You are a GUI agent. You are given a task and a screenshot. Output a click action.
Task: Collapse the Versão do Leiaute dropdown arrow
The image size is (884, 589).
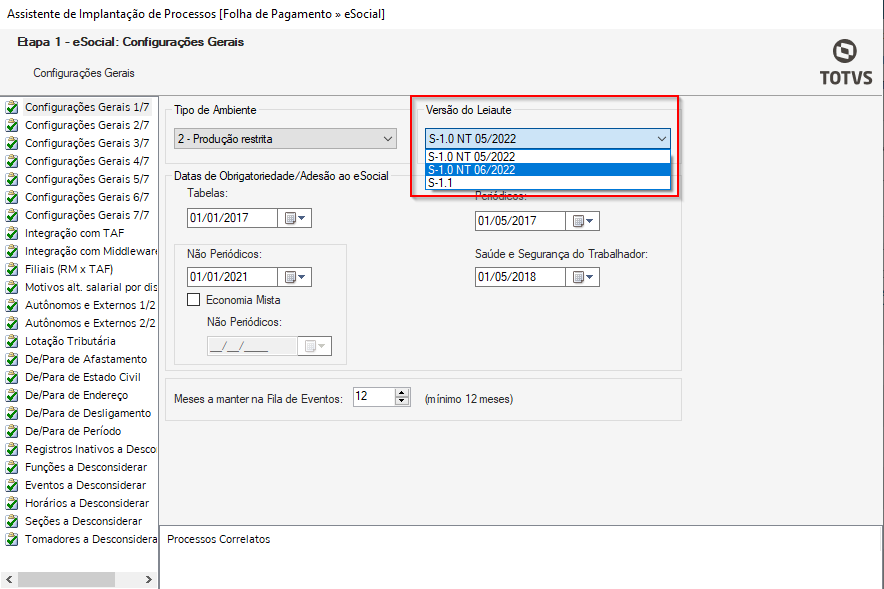point(661,139)
